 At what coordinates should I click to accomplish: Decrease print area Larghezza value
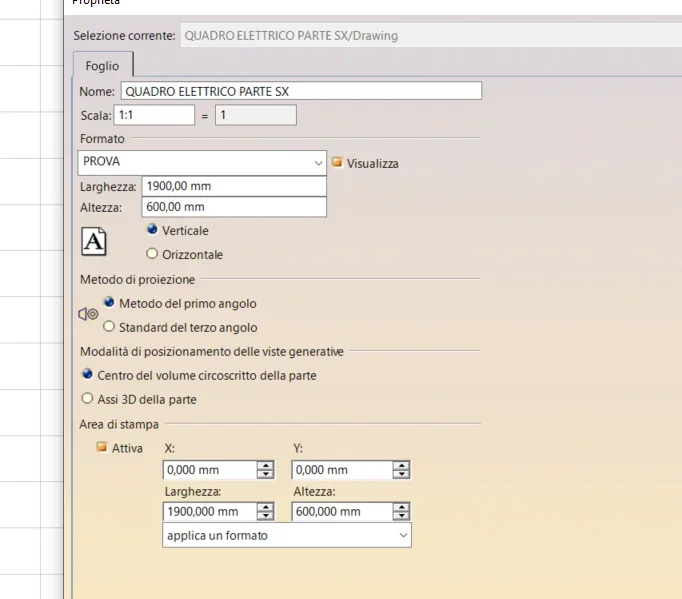[x=265, y=516]
